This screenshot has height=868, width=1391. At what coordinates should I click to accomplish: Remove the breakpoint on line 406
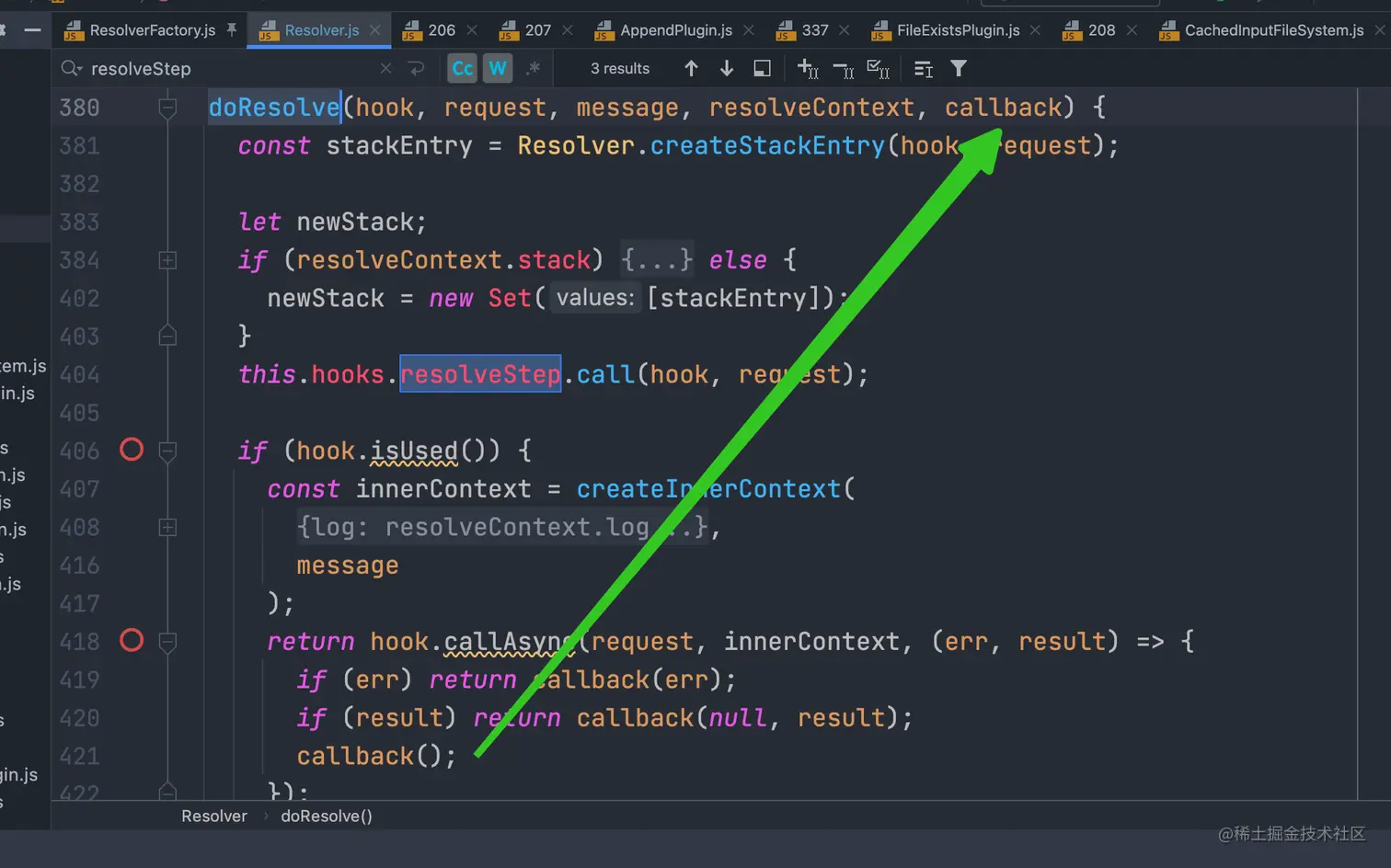tap(132, 450)
